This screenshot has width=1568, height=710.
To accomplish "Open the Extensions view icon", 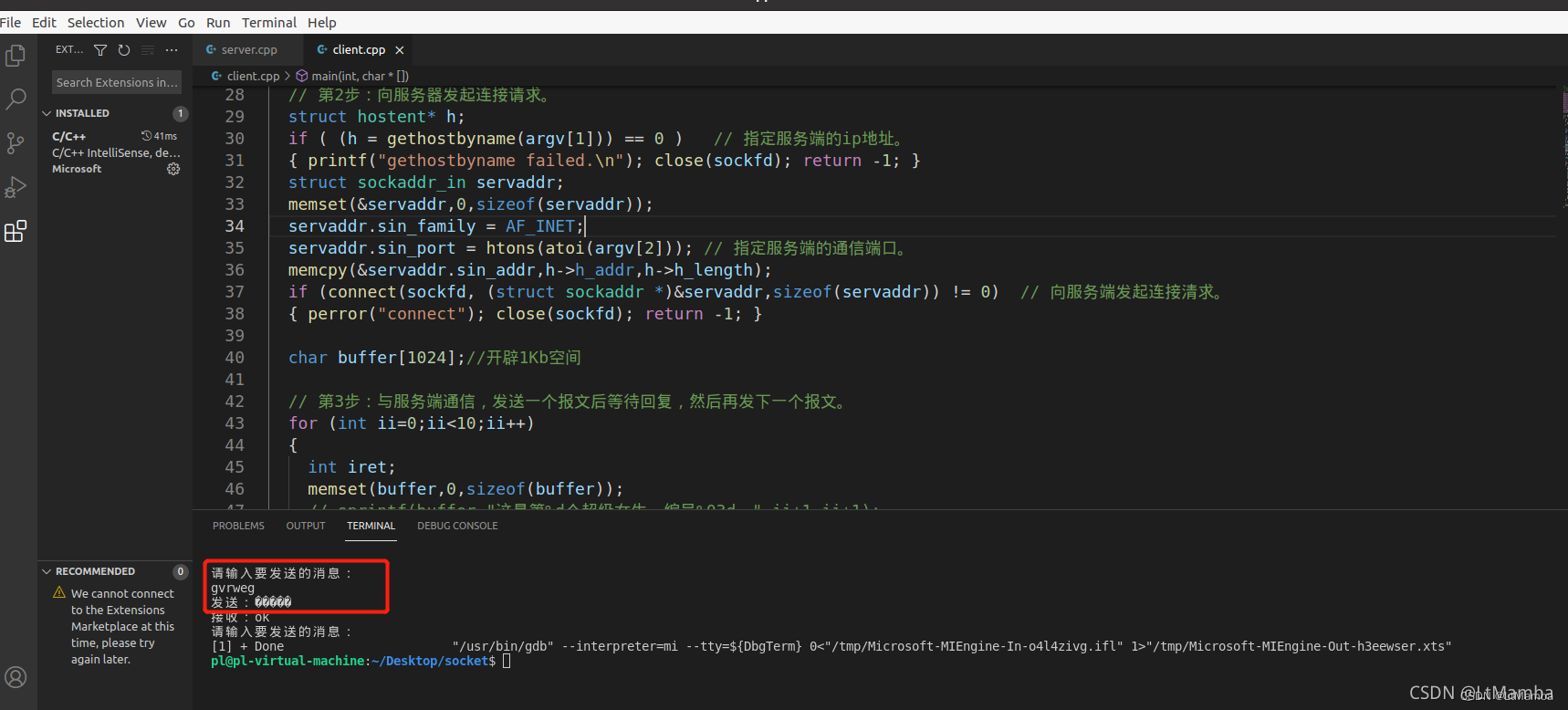I will click(x=16, y=231).
